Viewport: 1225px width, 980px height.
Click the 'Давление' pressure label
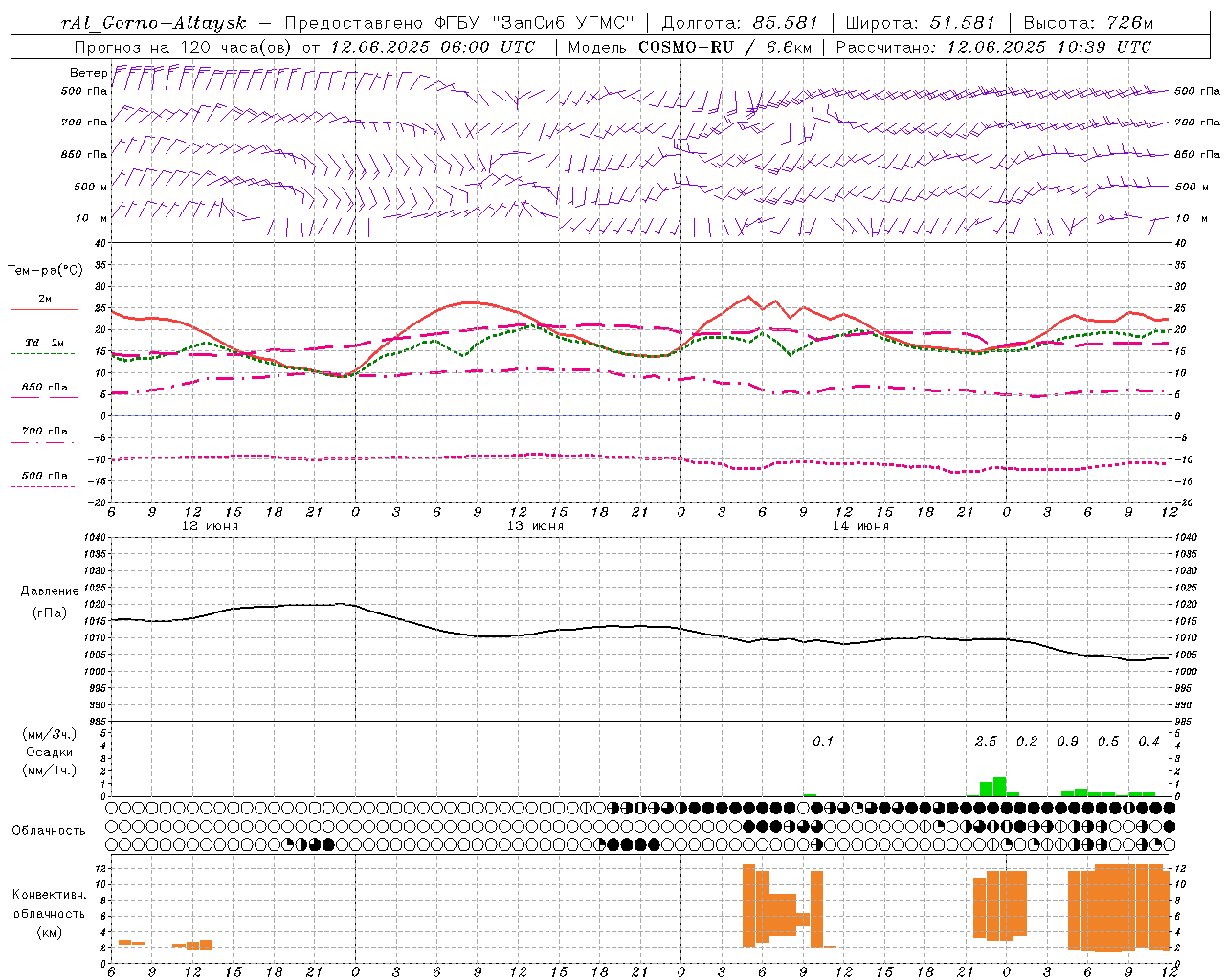click(50, 591)
